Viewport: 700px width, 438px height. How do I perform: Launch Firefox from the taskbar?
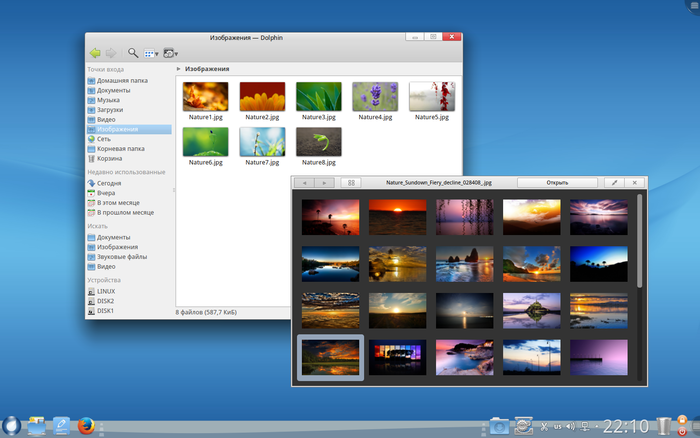(x=87, y=426)
